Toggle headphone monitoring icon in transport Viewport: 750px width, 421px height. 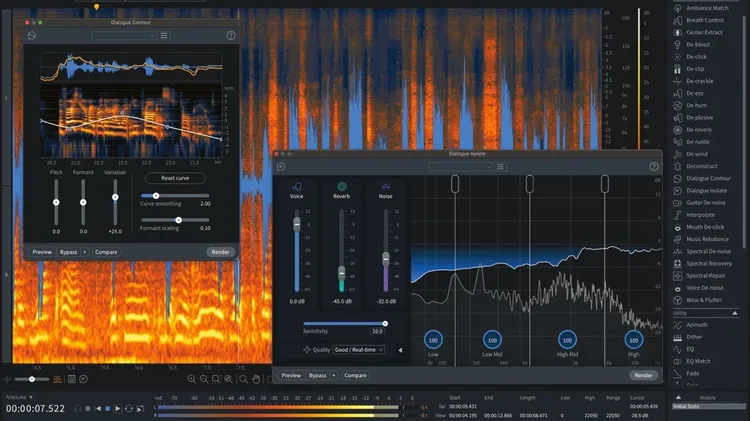pyautogui.click(x=78, y=409)
